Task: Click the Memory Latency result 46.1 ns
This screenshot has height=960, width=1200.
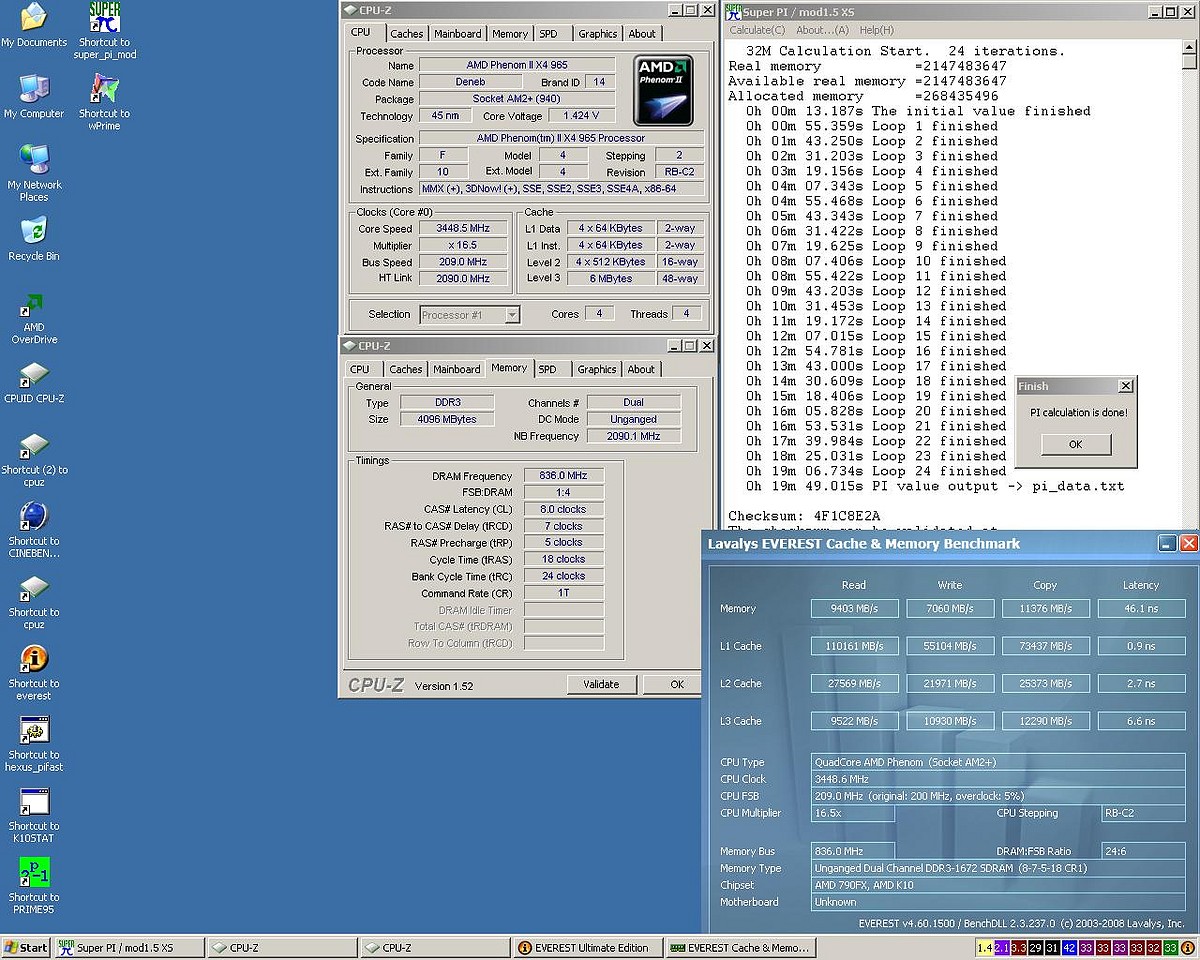Action: (x=1141, y=608)
